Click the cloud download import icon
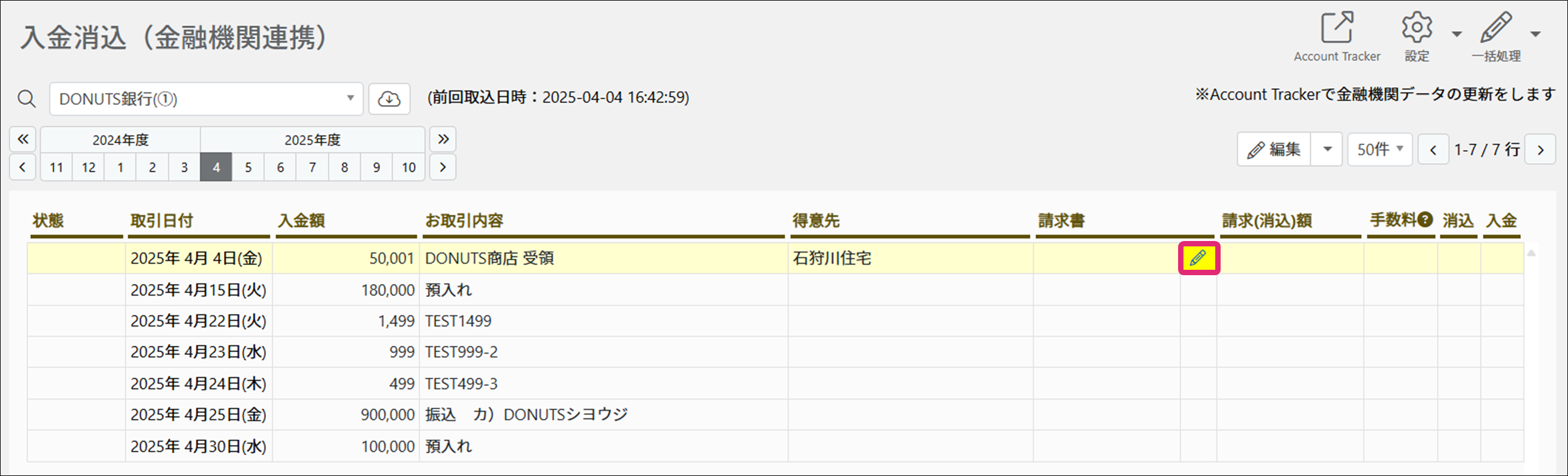The height and width of the screenshot is (476, 1568). coord(389,99)
